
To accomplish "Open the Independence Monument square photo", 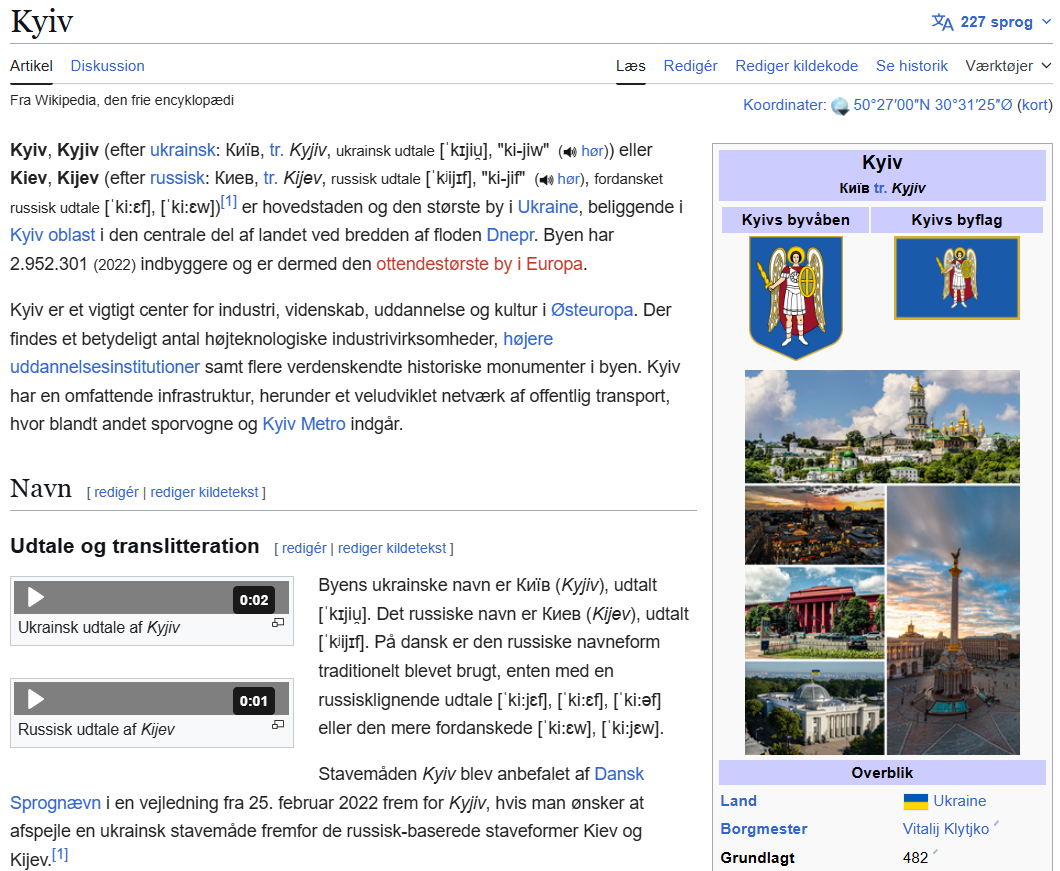I will 953,619.
